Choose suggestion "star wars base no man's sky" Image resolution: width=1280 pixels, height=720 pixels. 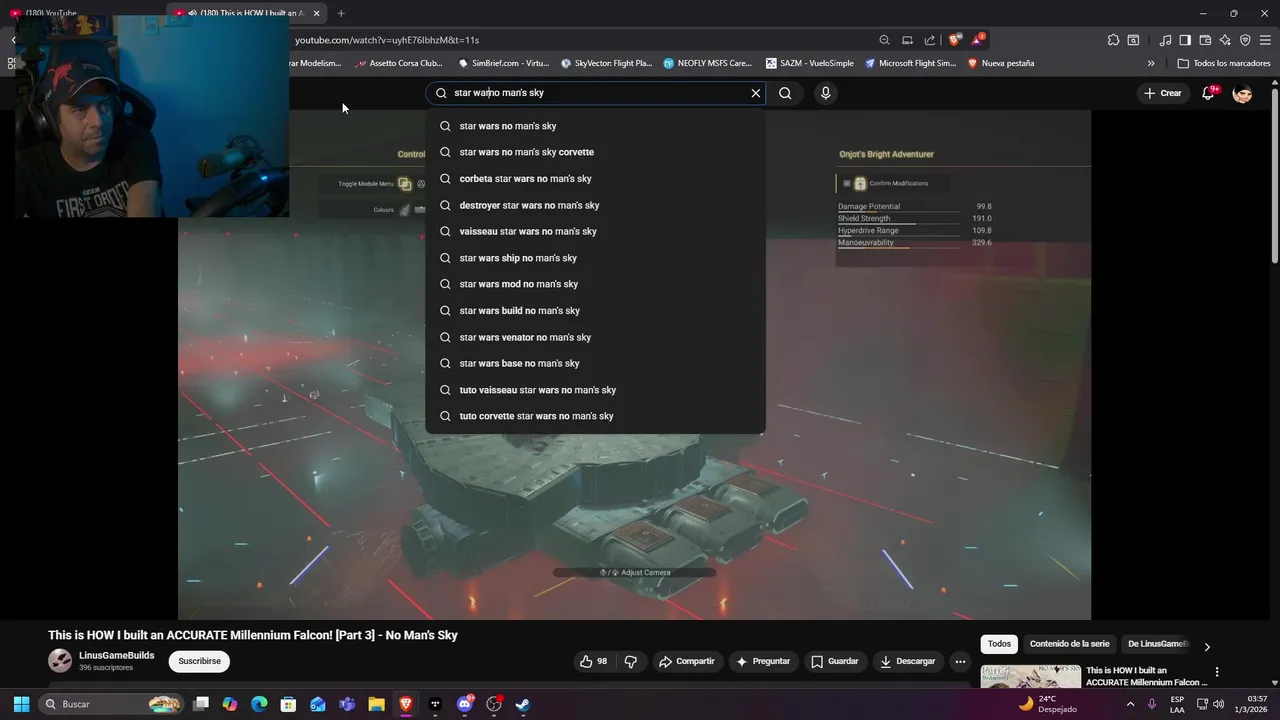coord(595,363)
